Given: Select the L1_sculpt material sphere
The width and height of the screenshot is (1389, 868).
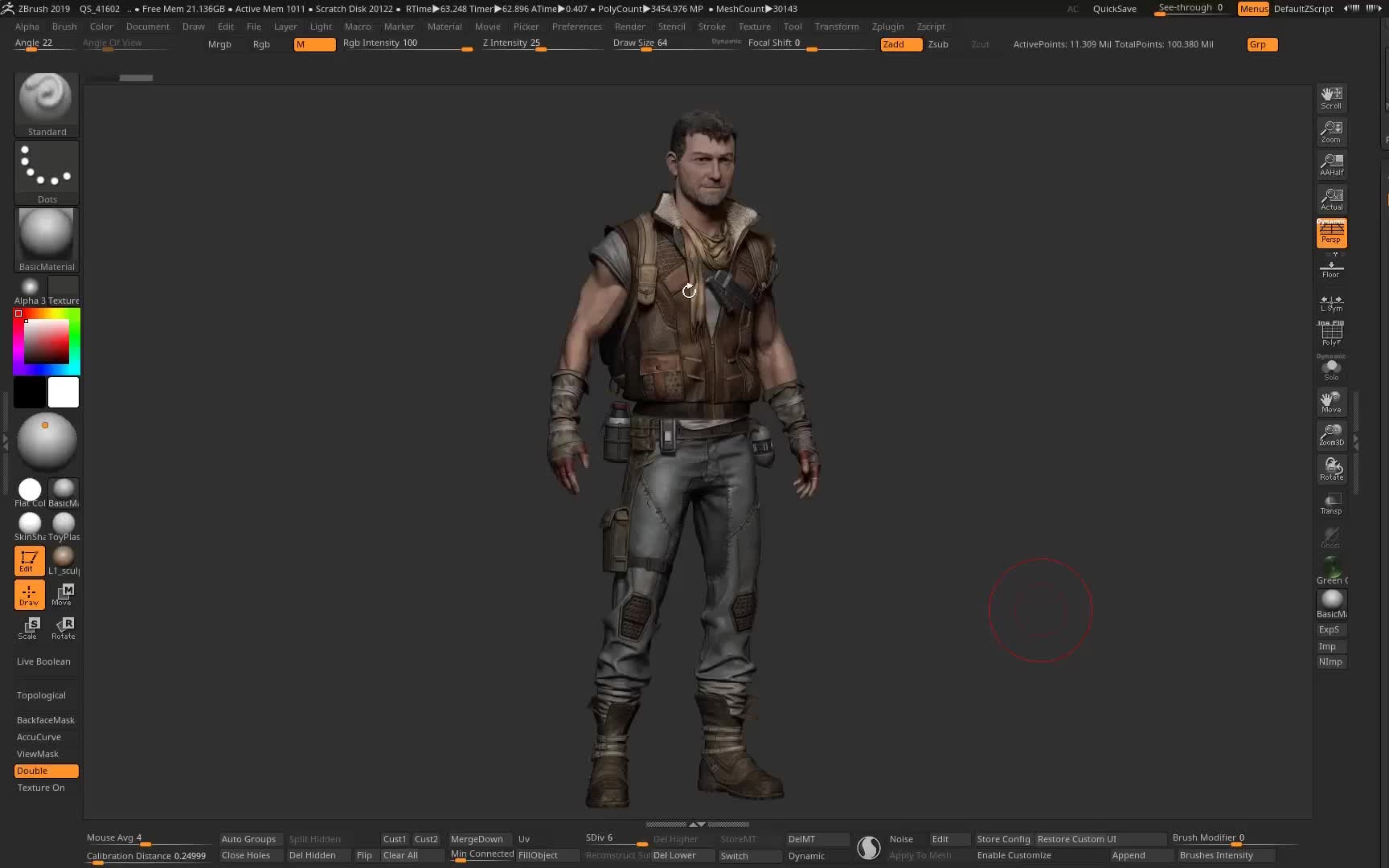Looking at the screenshot, I should (64, 560).
